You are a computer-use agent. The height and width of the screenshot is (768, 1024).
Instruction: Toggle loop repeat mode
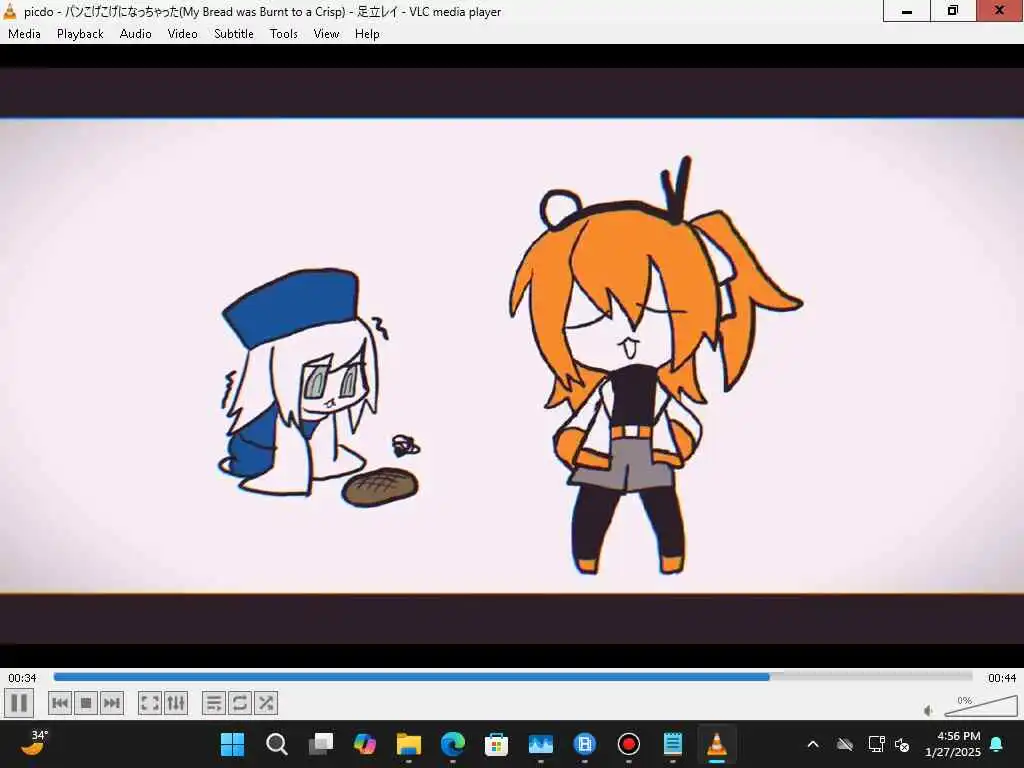pyautogui.click(x=240, y=703)
